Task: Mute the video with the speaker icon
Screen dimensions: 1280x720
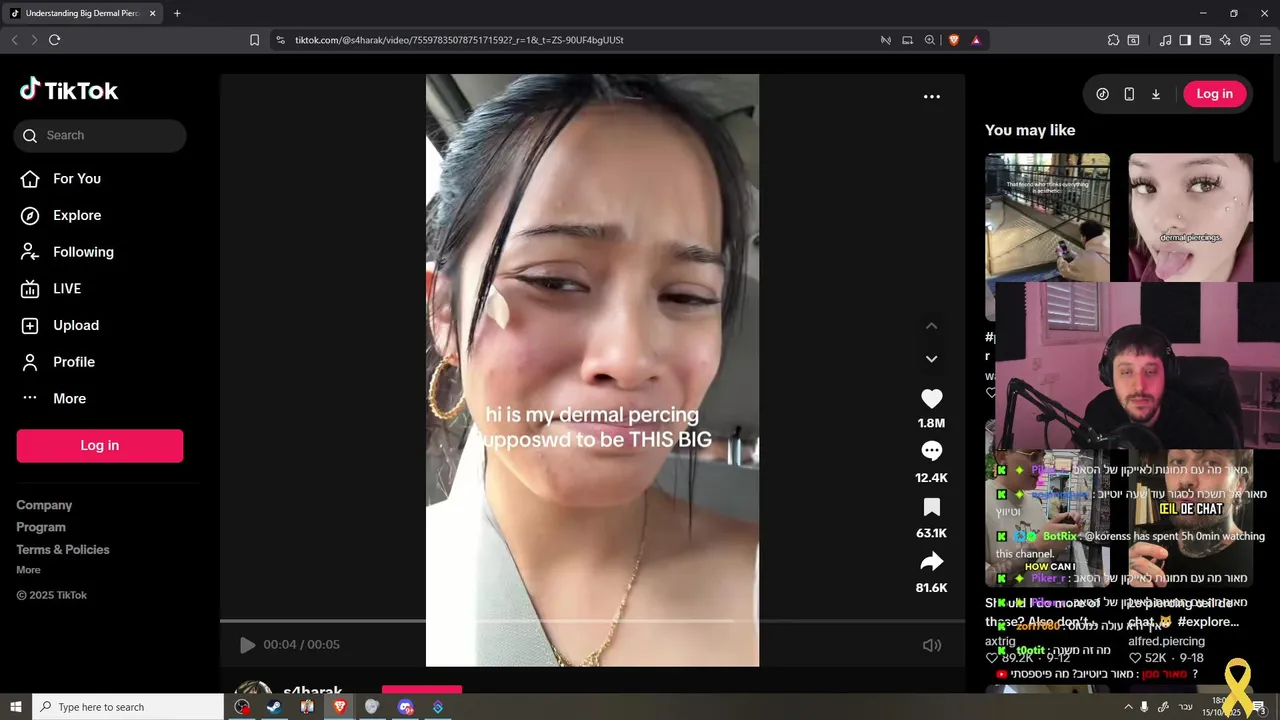Action: 931,645
